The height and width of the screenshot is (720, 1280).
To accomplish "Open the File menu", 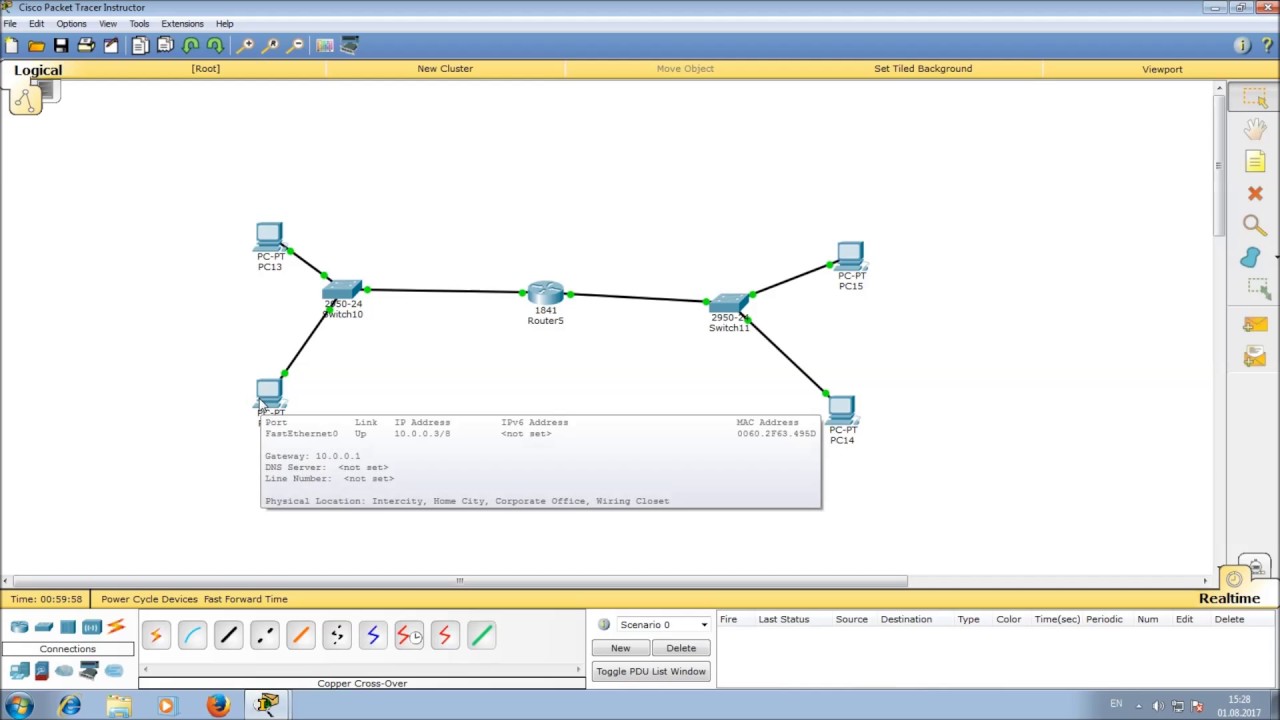I will [x=10, y=24].
